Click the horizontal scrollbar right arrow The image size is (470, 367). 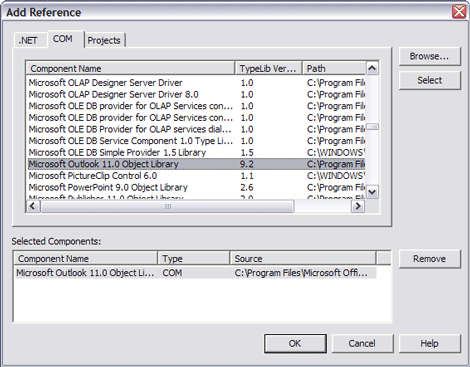pos(358,206)
